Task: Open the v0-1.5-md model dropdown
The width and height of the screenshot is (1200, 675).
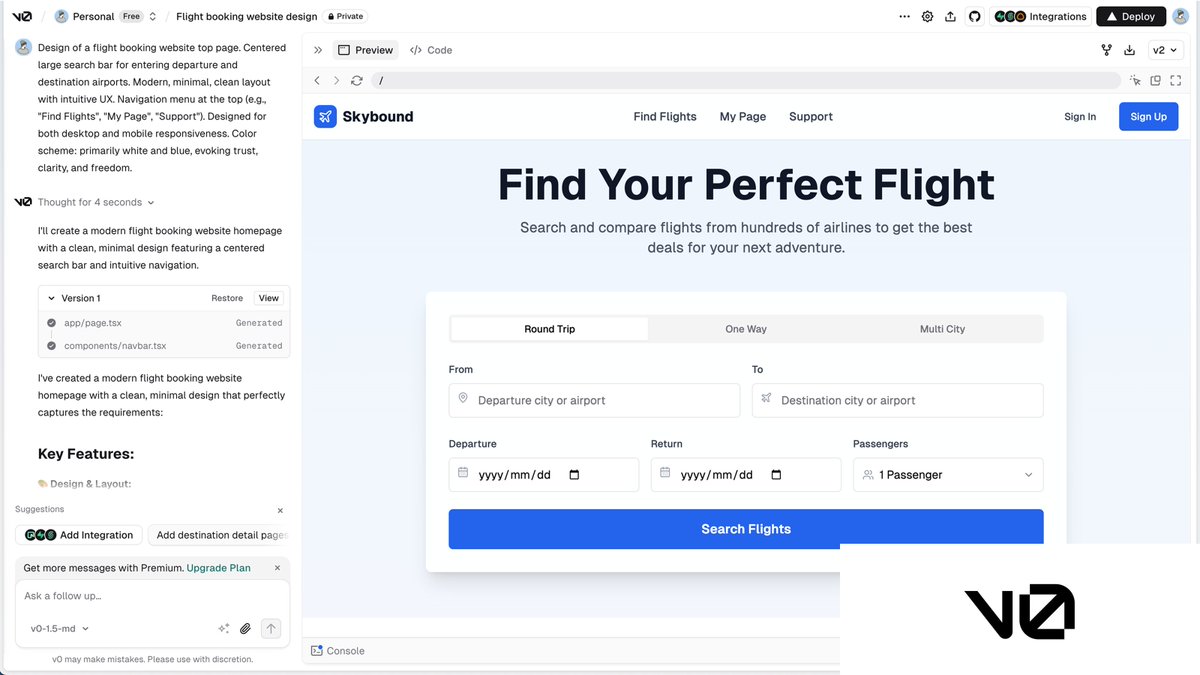Action: point(60,629)
